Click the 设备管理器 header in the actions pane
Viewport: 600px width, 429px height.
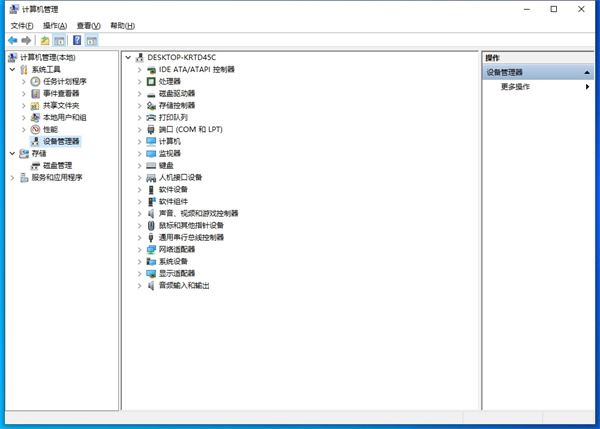[505, 72]
